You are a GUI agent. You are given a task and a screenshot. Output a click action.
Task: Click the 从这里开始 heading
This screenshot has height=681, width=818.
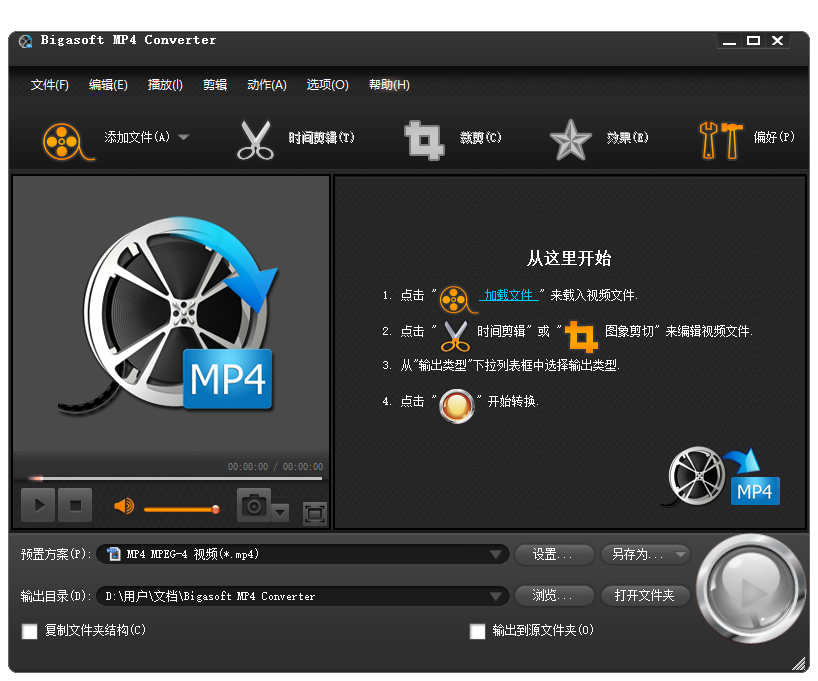[x=569, y=258]
